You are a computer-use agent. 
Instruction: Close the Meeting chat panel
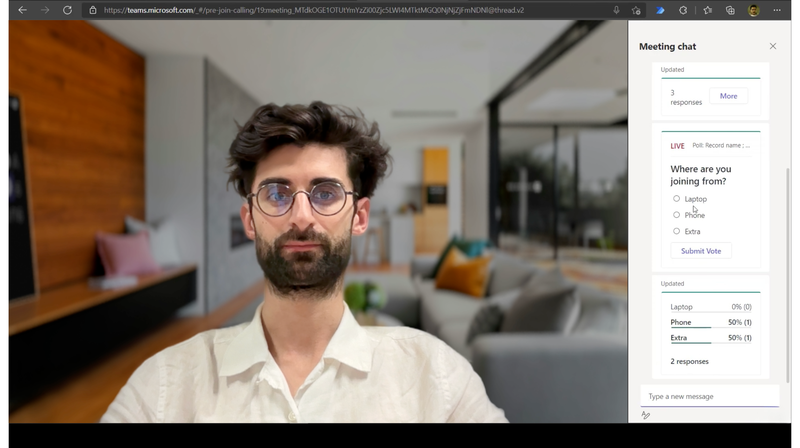point(773,46)
